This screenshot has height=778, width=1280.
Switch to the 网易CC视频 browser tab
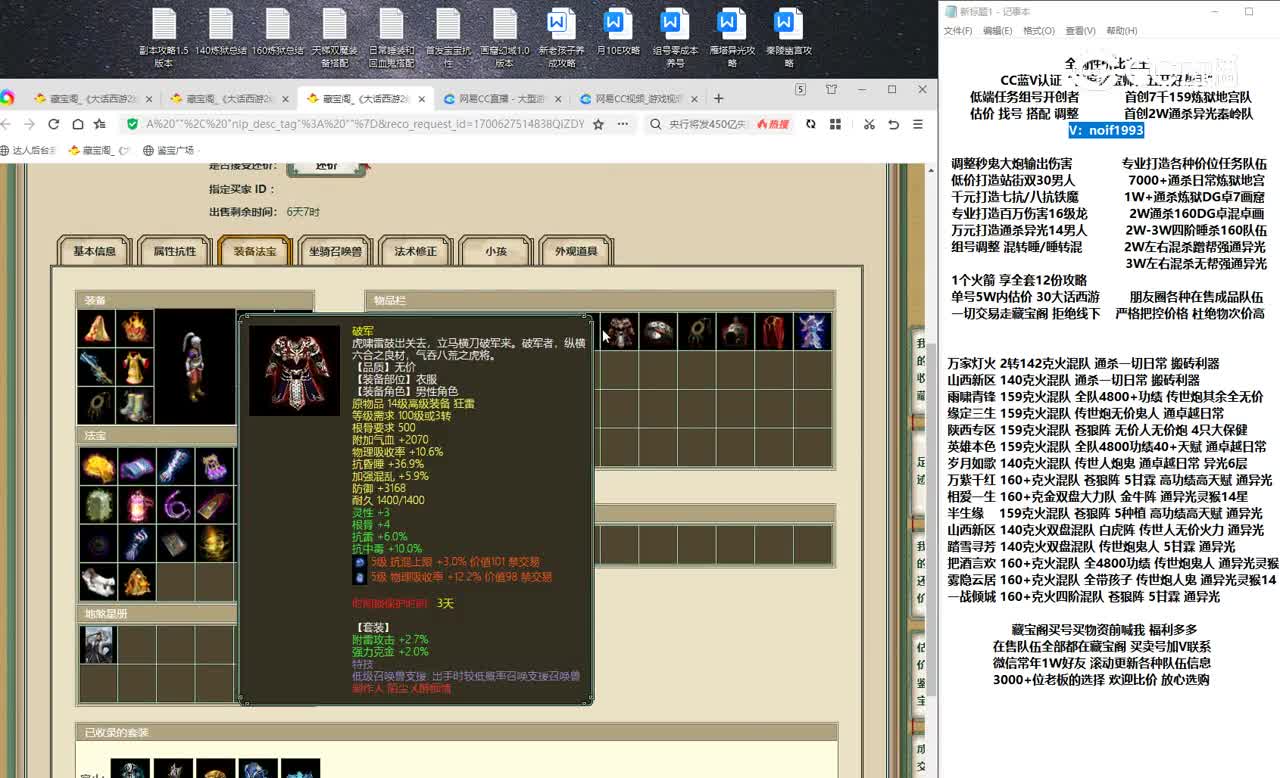636,99
